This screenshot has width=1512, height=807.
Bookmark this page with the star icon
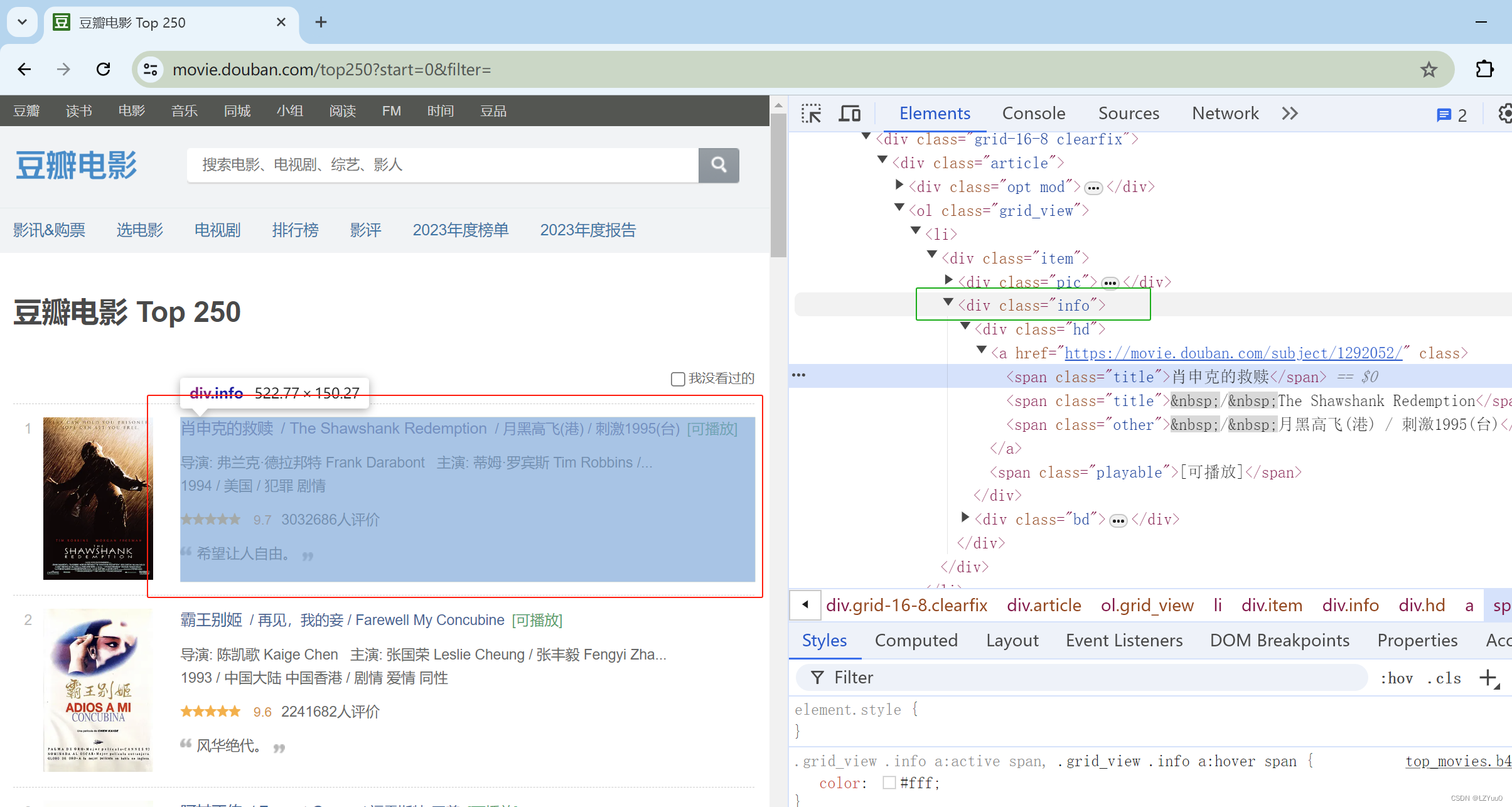[1429, 69]
